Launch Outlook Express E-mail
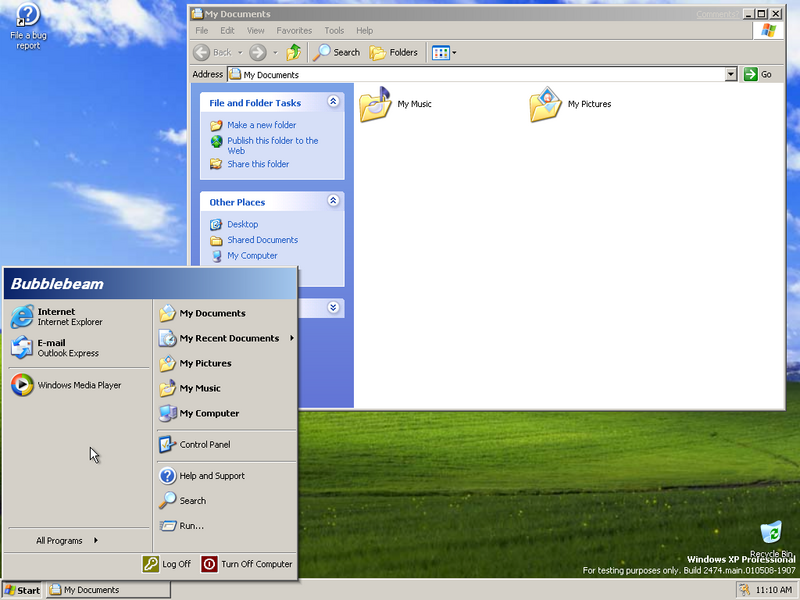 pos(56,347)
